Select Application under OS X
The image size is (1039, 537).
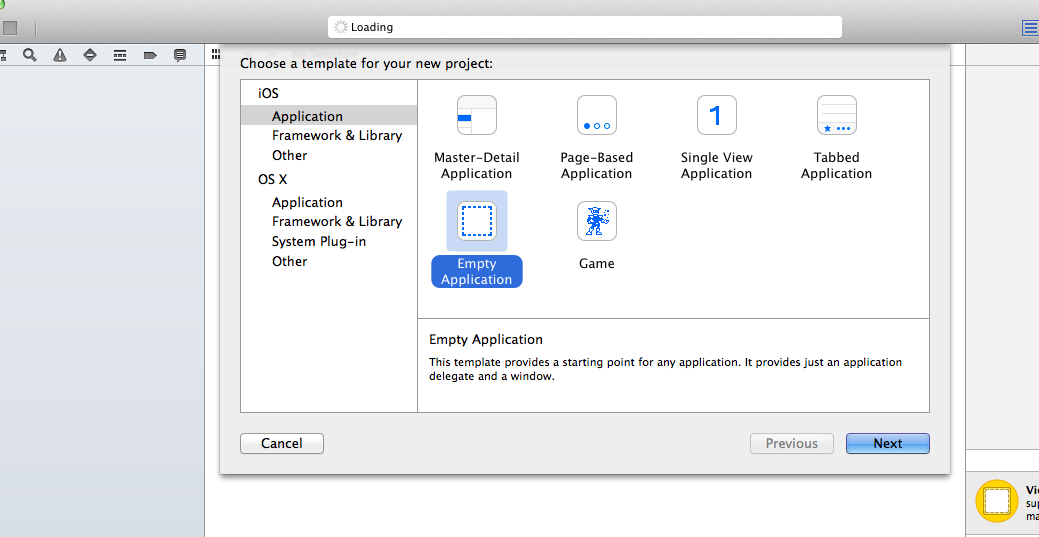[307, 202]
